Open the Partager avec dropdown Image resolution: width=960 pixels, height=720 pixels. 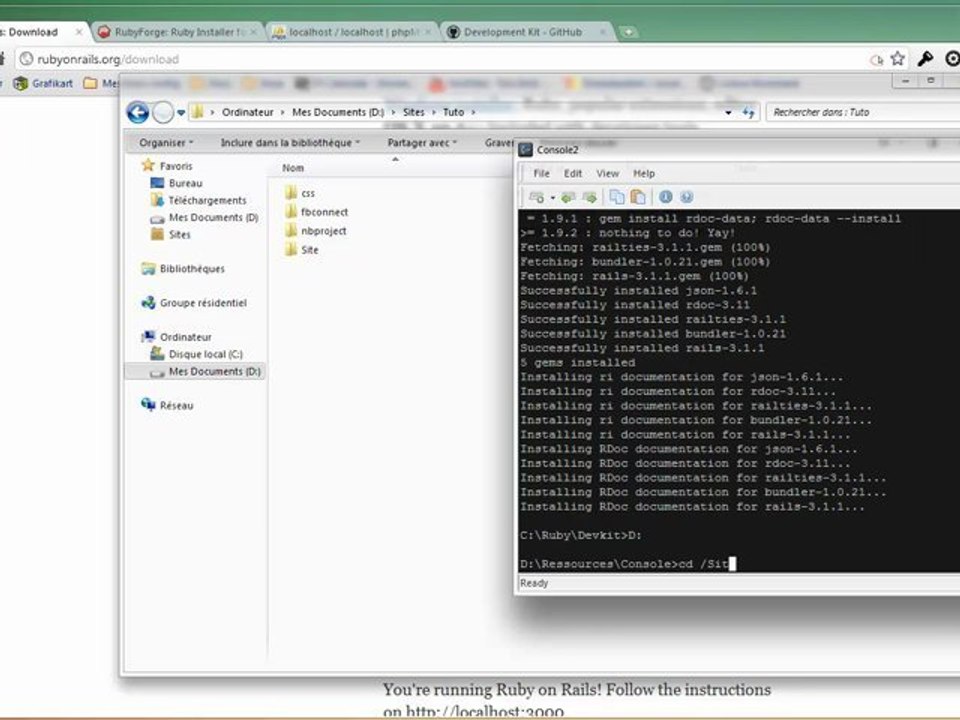(x=422, y=143)
